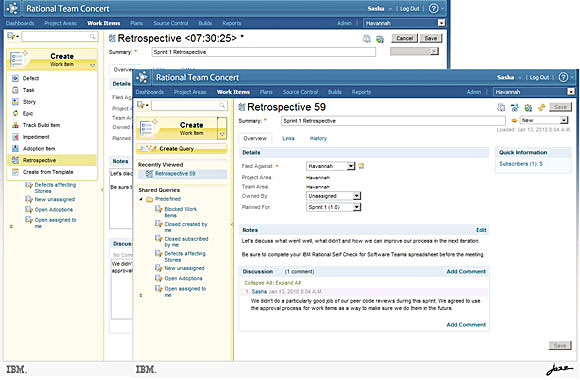Click the pages copy icon beside the Retrospective 59 title
Image resolution: width=580 pixels, height=380 pixels.
(x=501, y=108)
